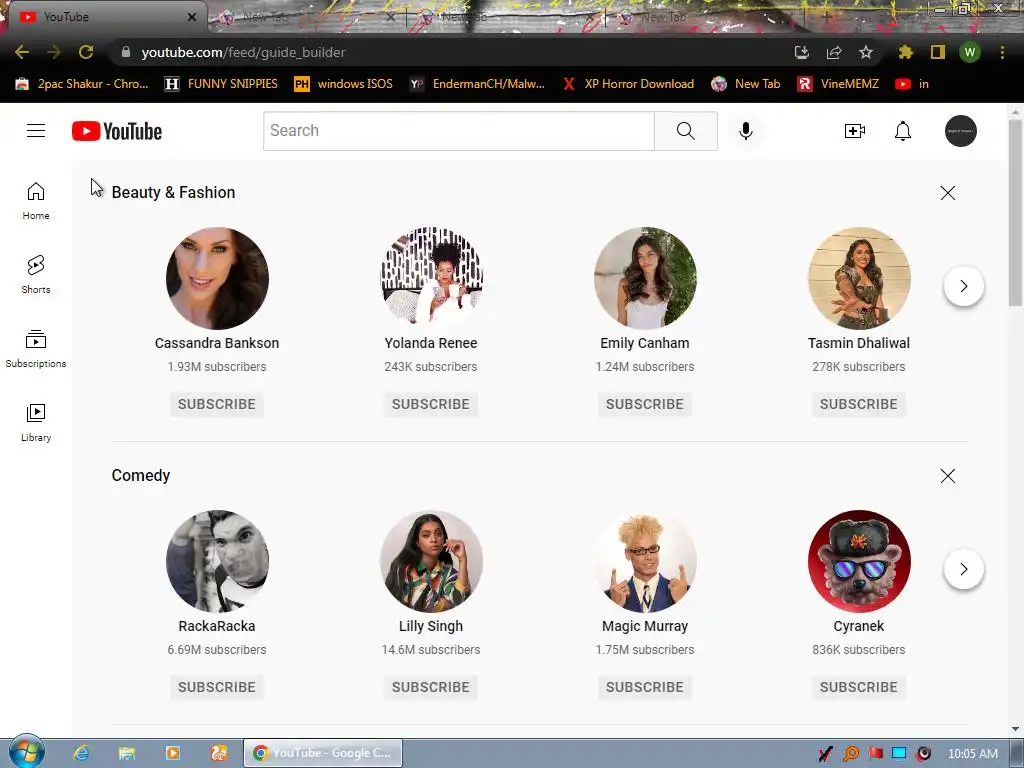Open Lilly Singh channel avatar
This screenshot has height=768, width=1024.
tap(431, 561)
